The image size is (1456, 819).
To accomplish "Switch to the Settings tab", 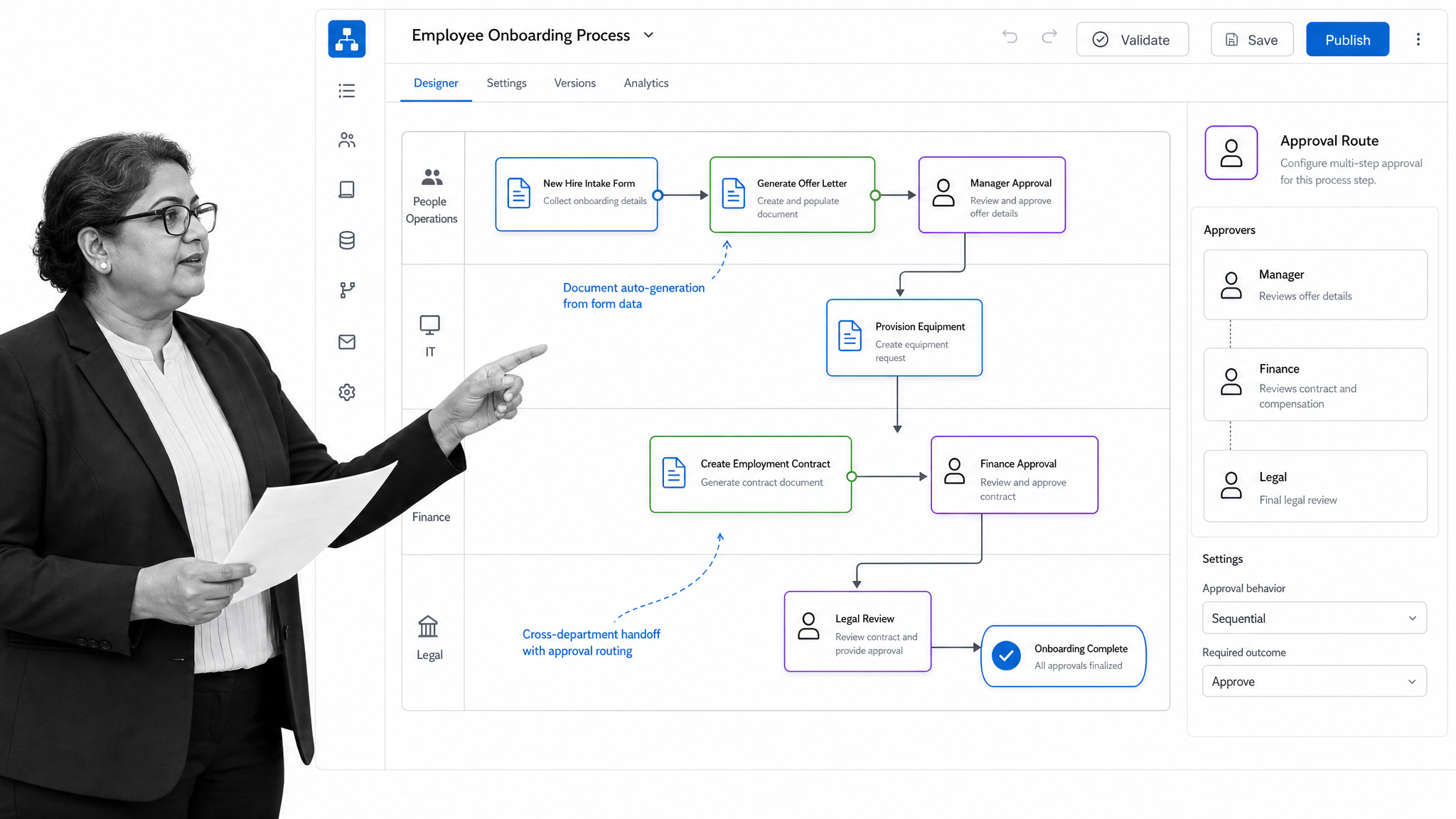I will click(x=506, y=83).
